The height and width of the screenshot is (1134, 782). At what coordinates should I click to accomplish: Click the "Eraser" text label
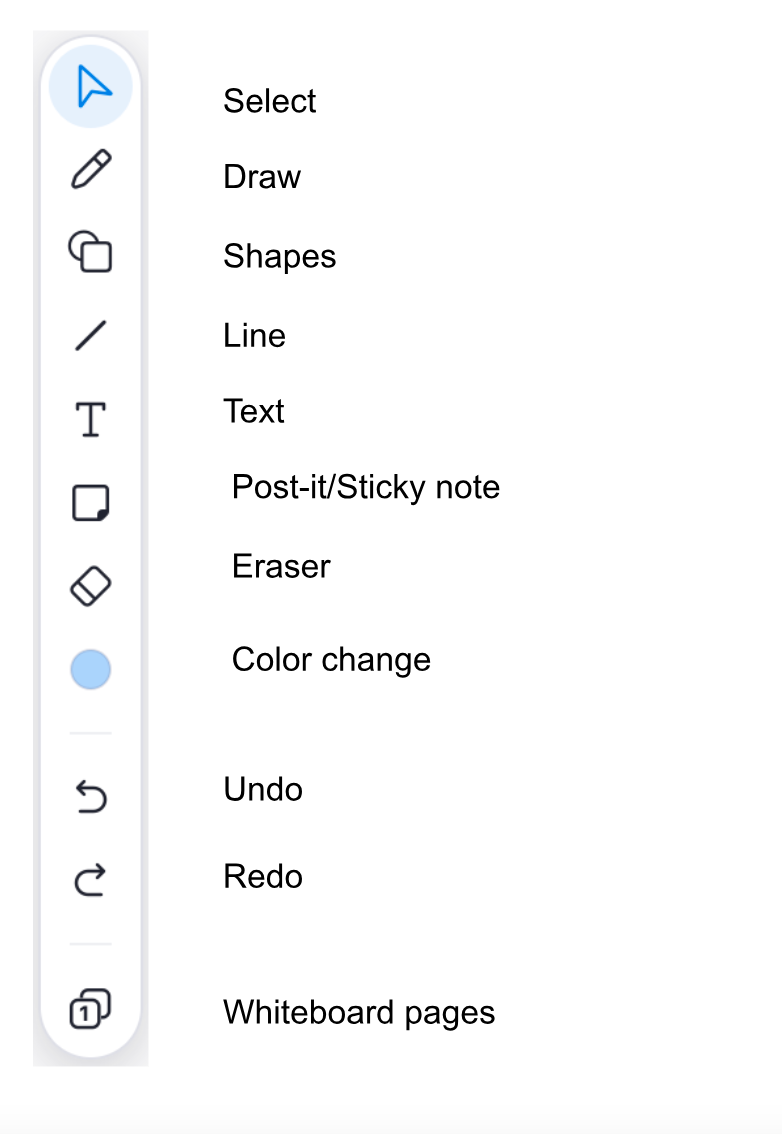click(281, 566)
